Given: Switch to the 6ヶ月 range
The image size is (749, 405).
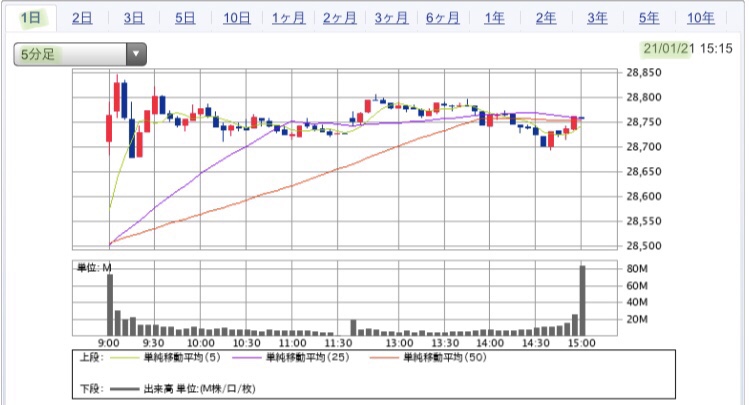Looking at the screenshot, I should (x=443, y=18).
